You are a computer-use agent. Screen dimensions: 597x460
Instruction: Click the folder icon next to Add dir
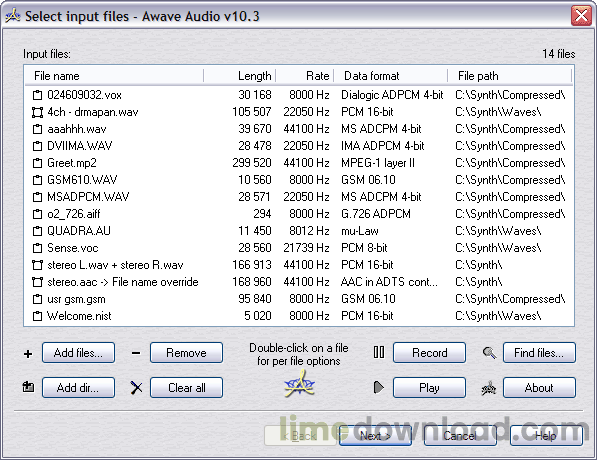[x=28, y=387]
